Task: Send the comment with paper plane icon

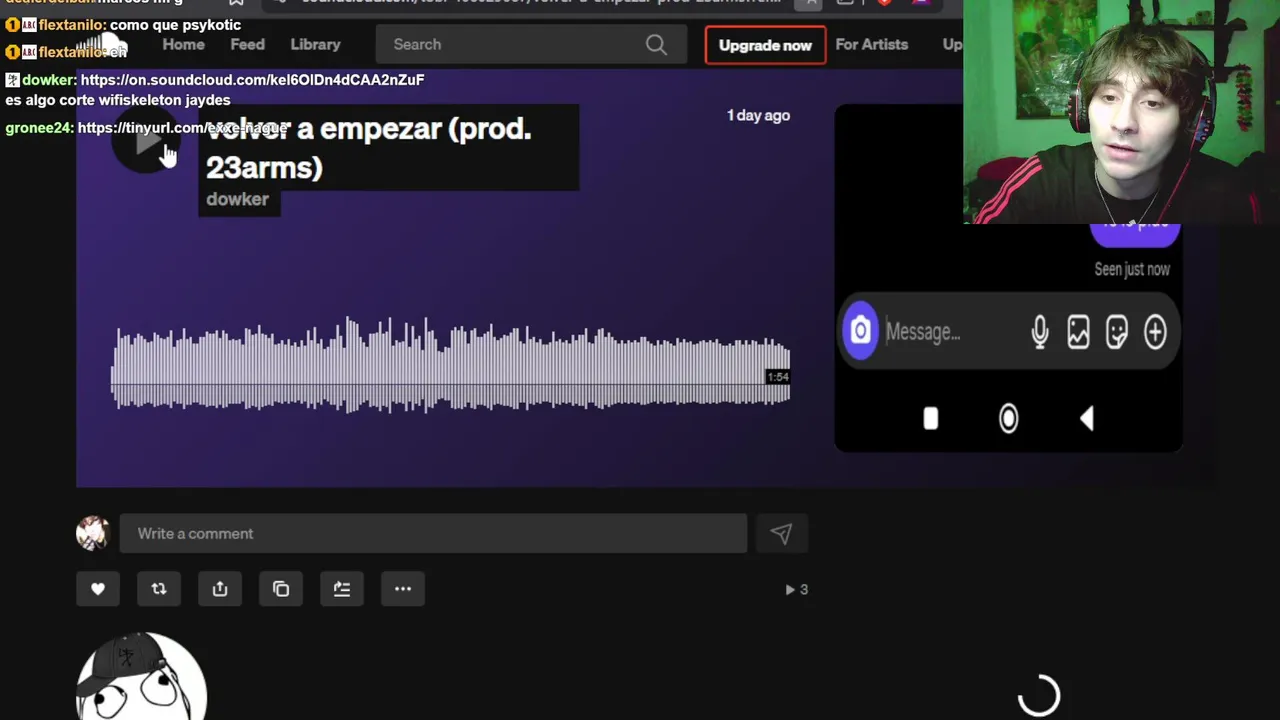Action: tap(781, 534)
